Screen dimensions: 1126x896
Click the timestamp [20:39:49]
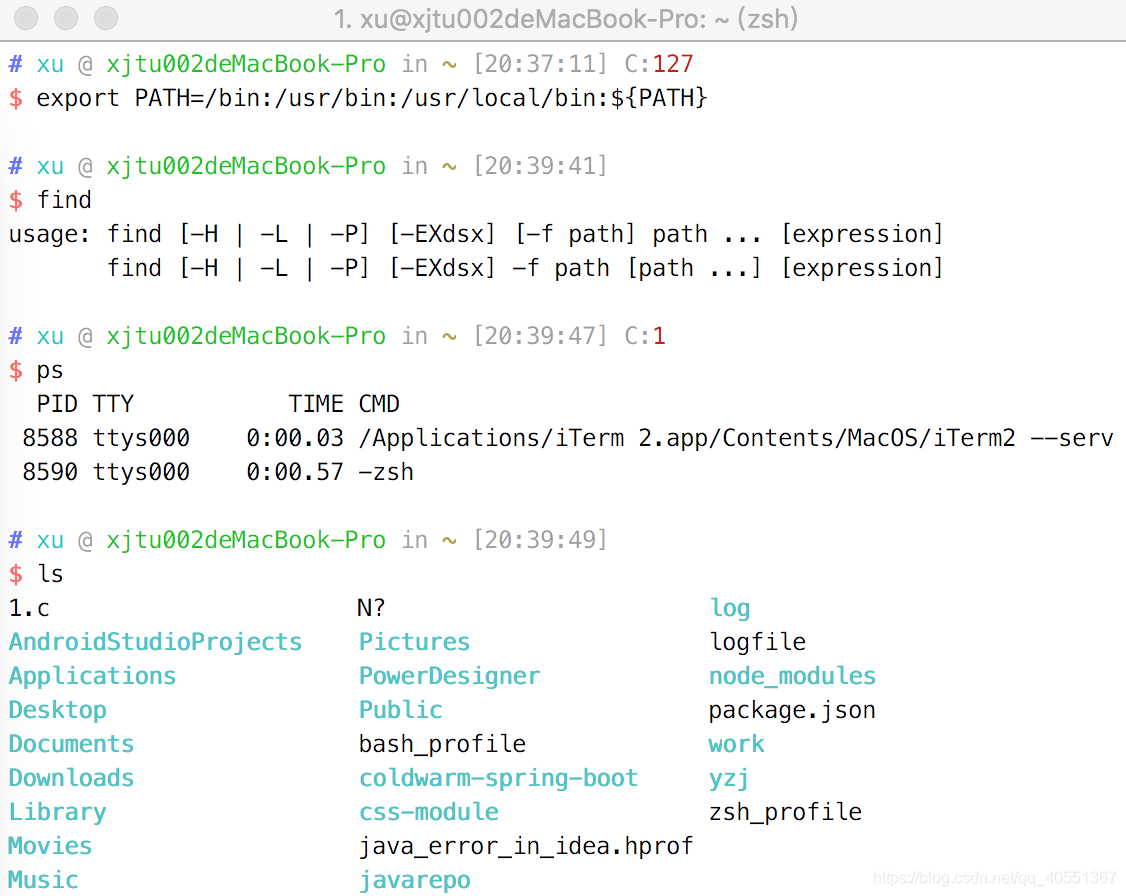[540, 540]
